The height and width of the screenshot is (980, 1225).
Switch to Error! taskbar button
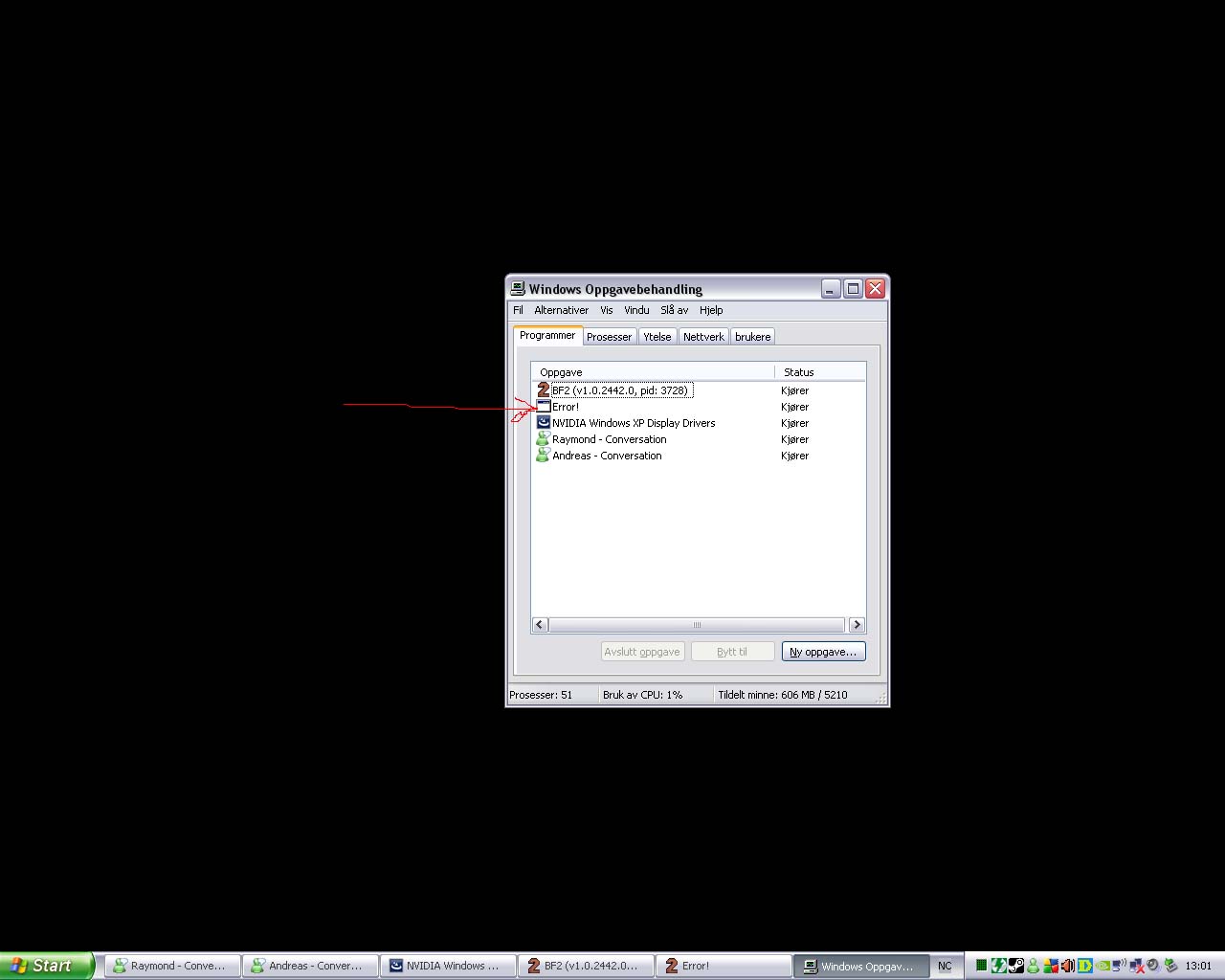click(x=724, y=966)
